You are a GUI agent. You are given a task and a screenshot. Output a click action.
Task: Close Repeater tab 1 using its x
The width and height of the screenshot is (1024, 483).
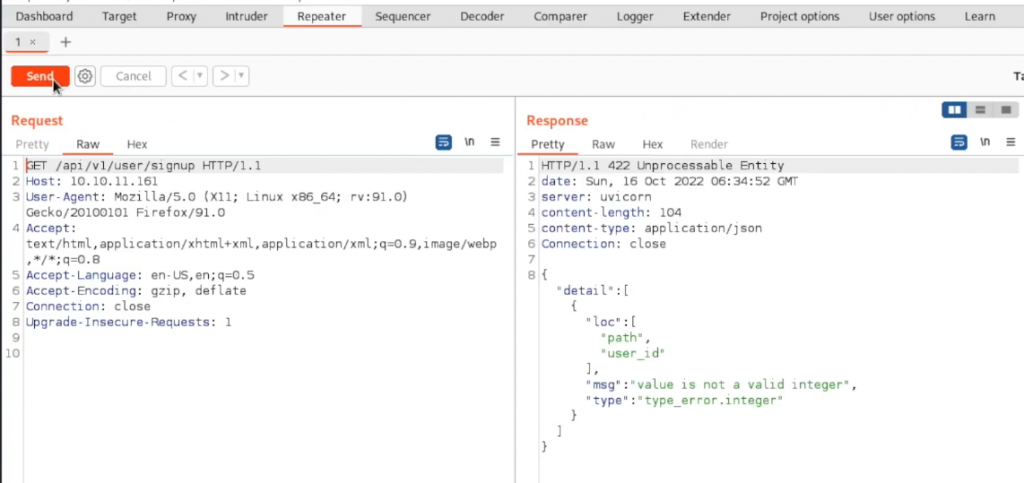[33, 42]
